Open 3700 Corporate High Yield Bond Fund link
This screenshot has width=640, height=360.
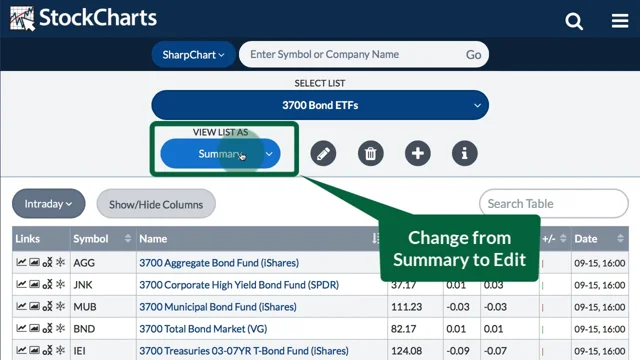pos(239,284)
